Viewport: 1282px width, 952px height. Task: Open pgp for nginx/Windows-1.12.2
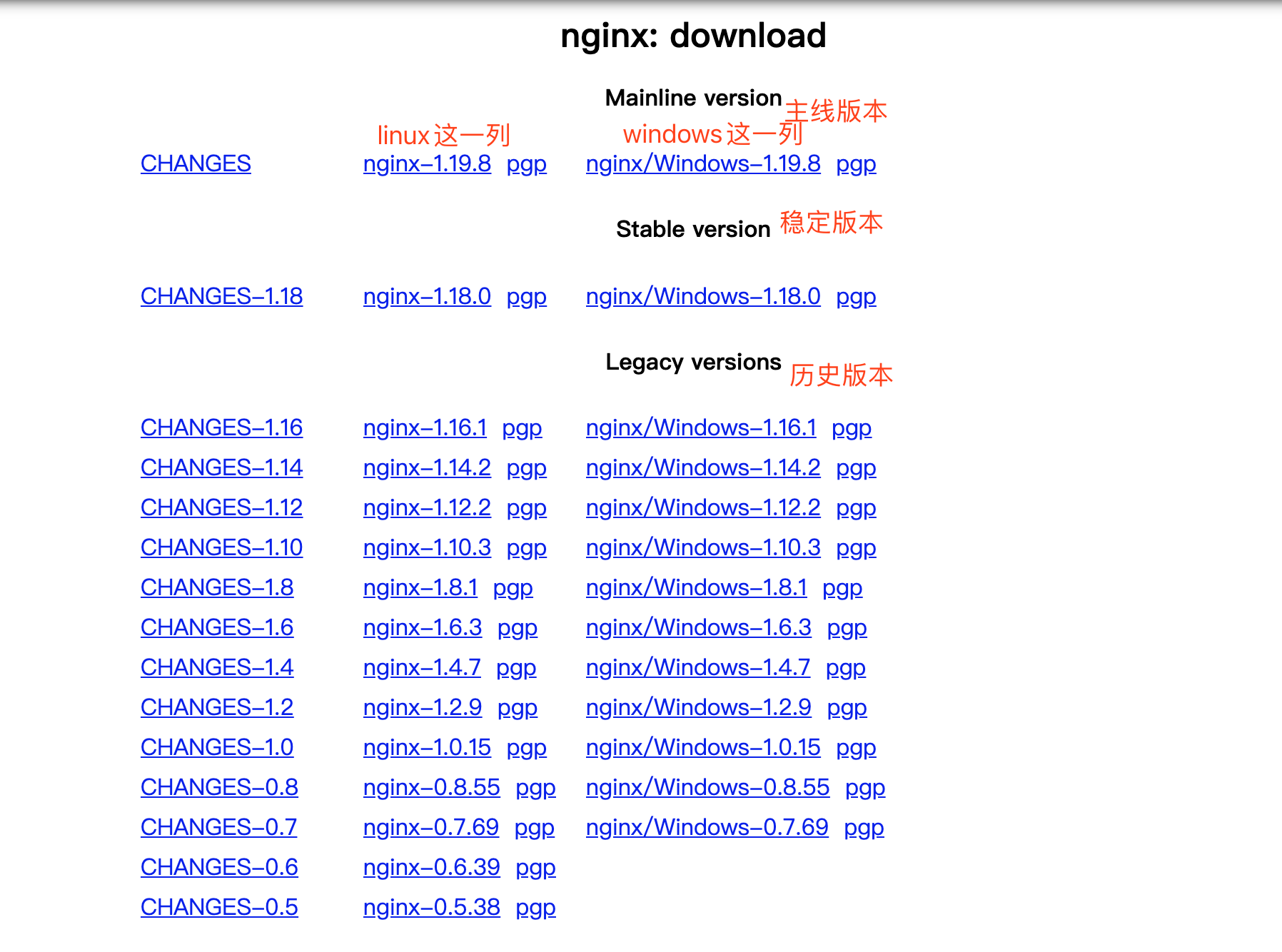pos(857,509)
